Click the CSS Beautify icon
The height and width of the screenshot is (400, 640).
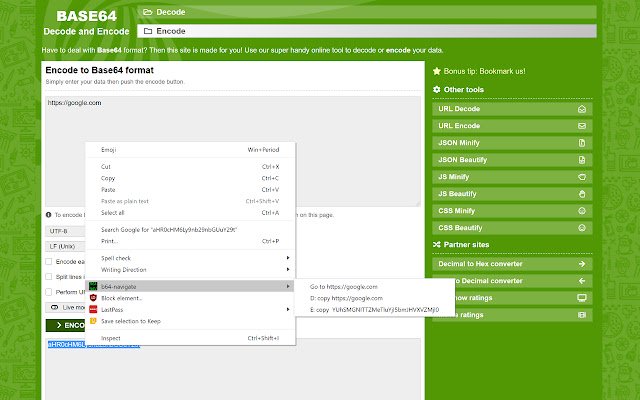click(x=582, y=228)
